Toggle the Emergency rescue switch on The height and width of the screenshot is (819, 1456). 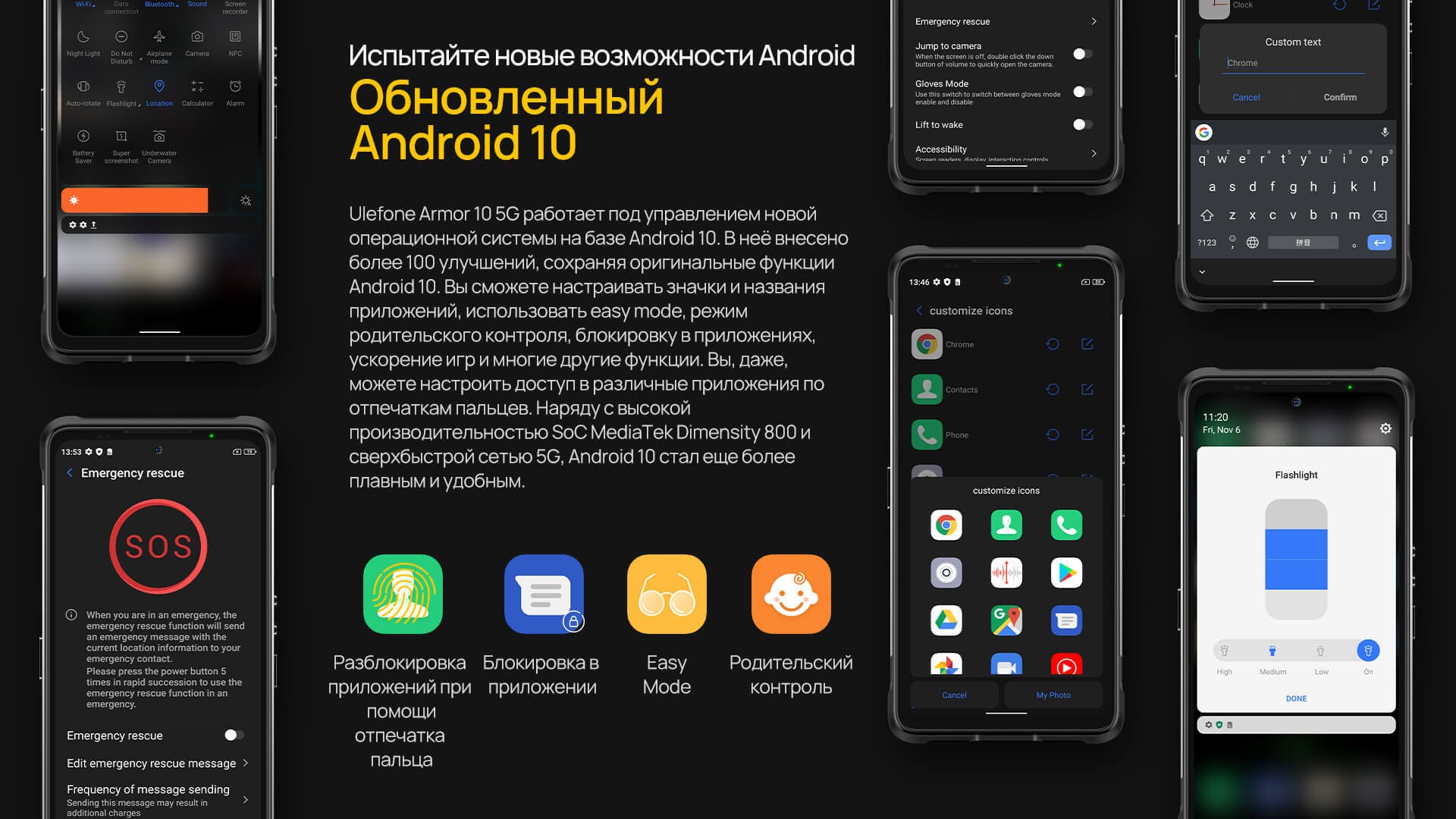[230, 735]
